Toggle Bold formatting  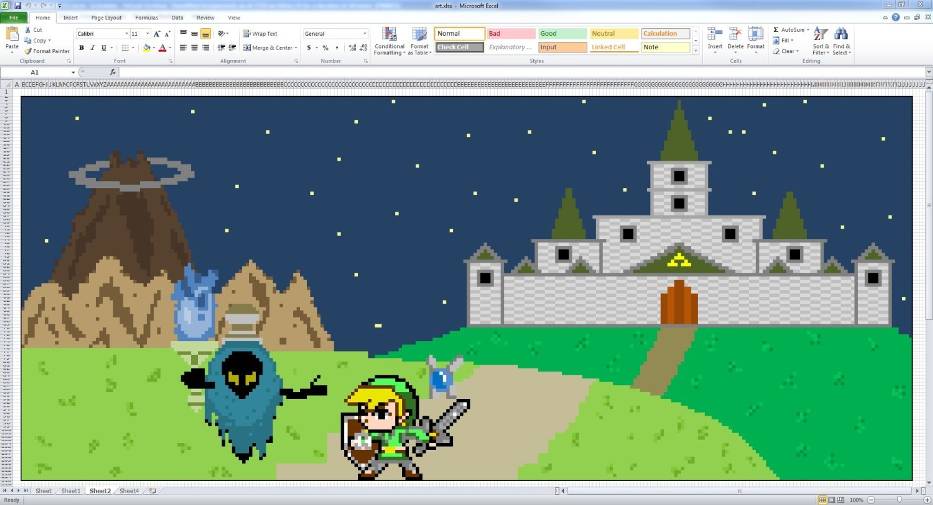pyautogui.click(x=82, y=48)
